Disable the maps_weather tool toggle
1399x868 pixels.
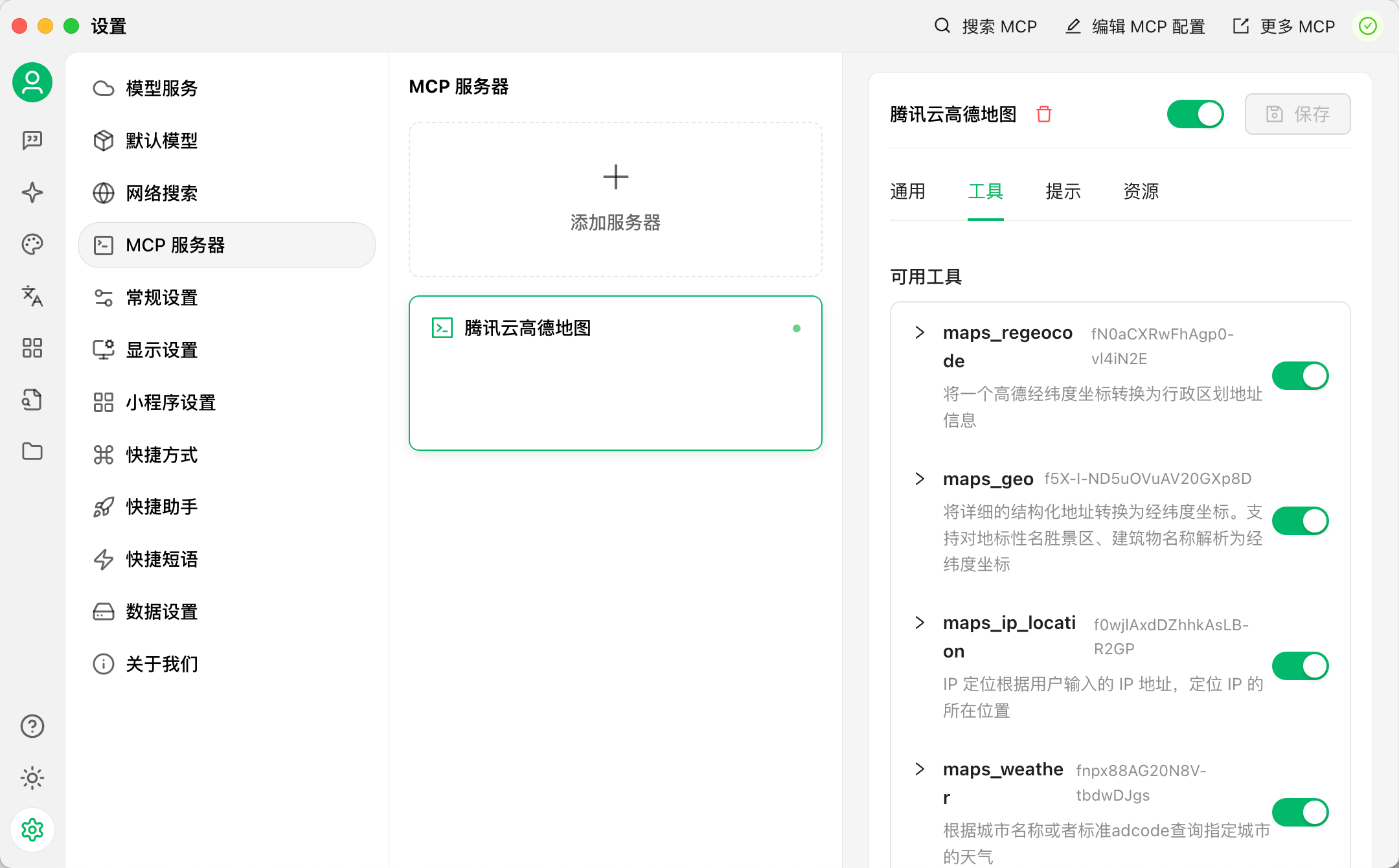click(x=1300, y=812)
